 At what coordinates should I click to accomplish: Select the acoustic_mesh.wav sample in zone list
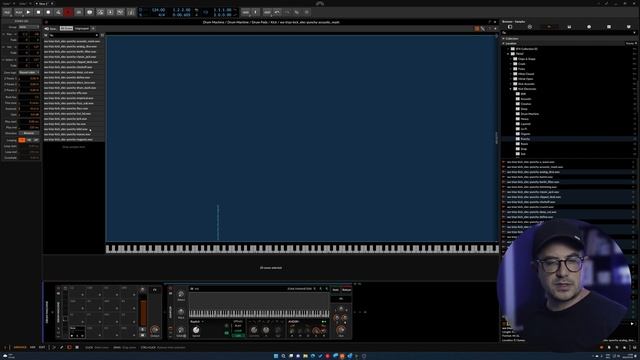[x=73, y=41]
